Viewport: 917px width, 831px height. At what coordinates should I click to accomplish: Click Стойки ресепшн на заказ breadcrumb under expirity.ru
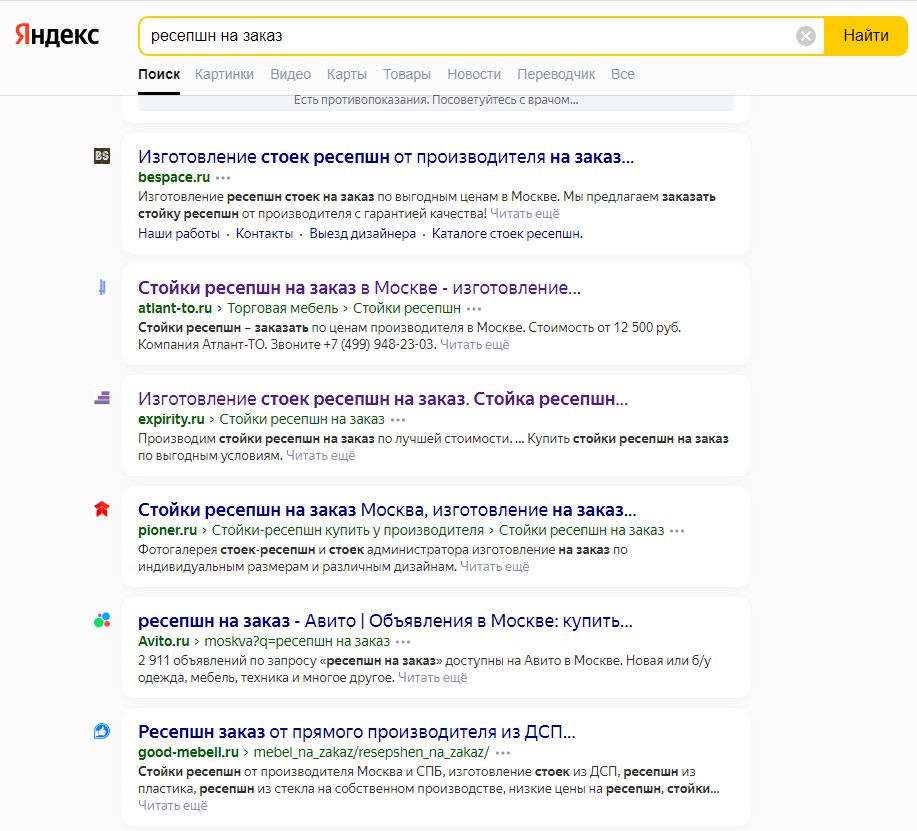tap(302, 419)
